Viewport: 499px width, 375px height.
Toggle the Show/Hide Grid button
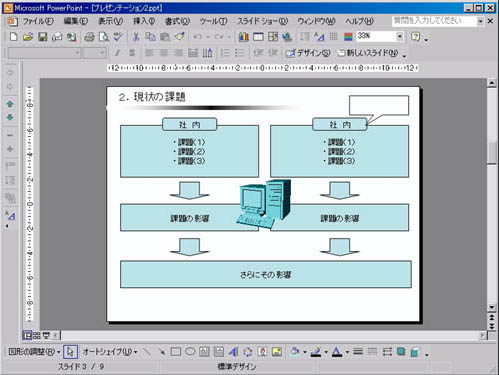click(333, 37)
